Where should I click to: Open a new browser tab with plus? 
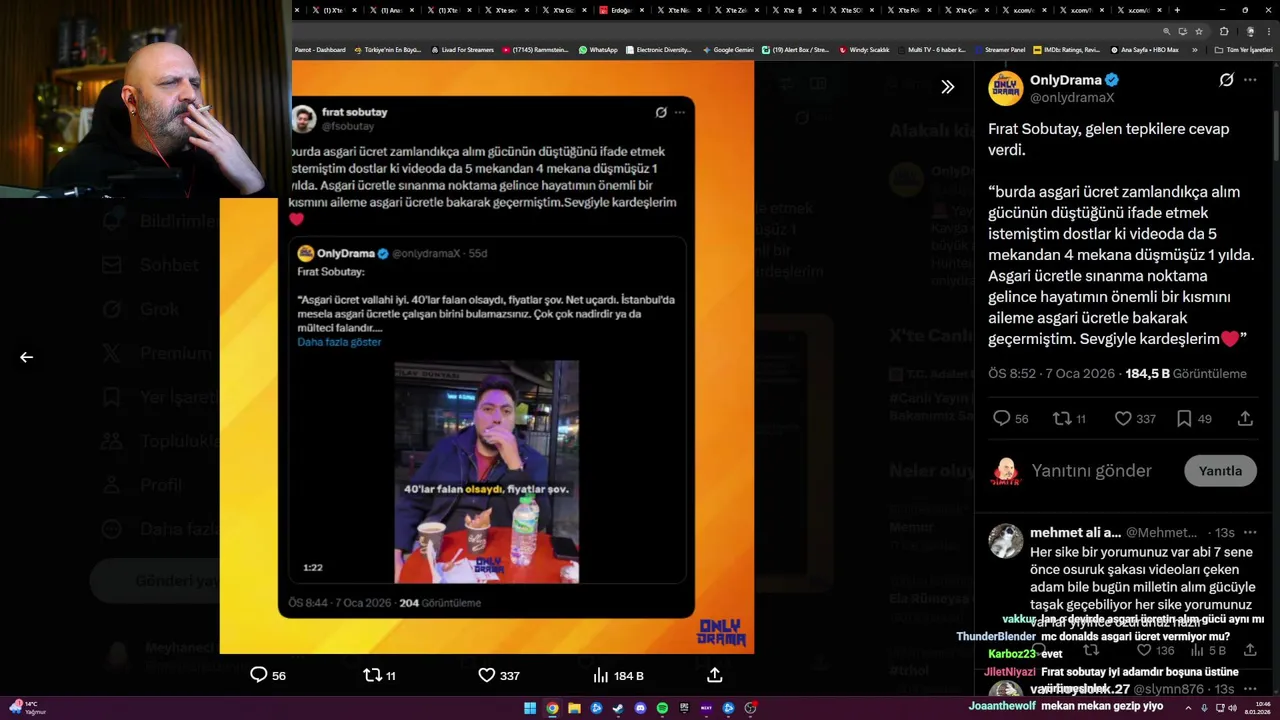tap(1177, 10)
